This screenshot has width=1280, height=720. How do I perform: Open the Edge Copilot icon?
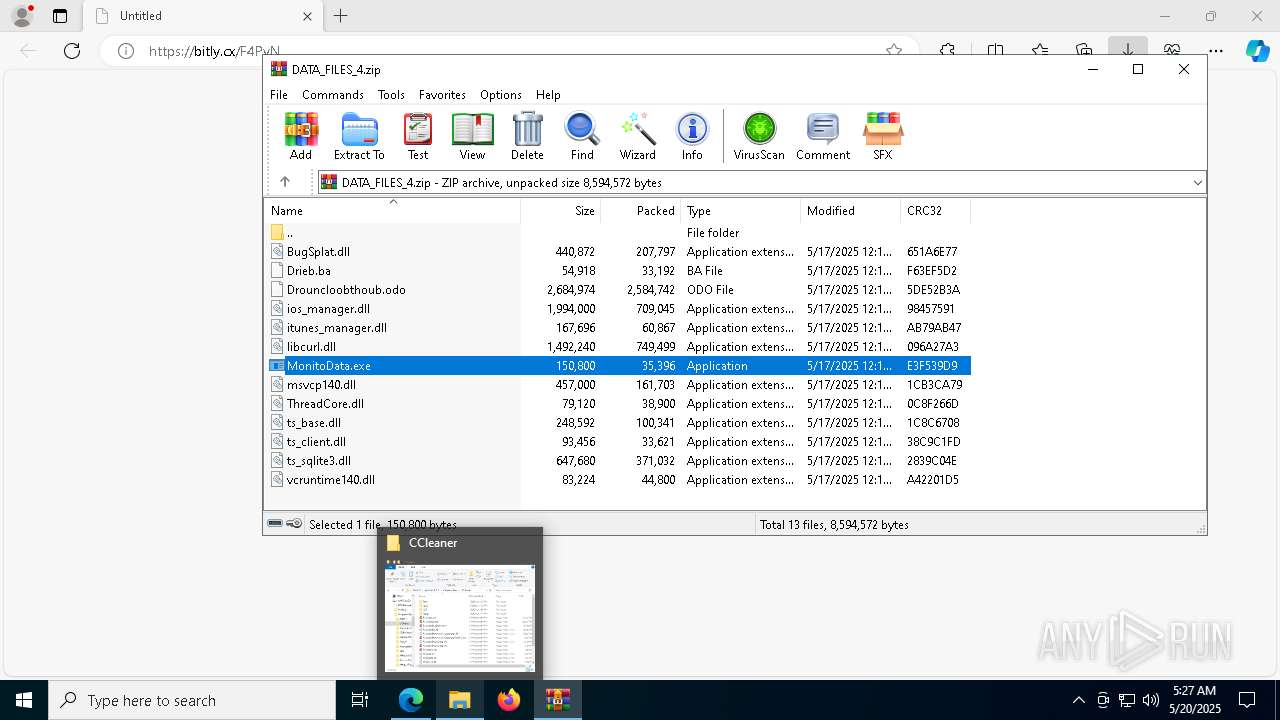(1258, 50)
